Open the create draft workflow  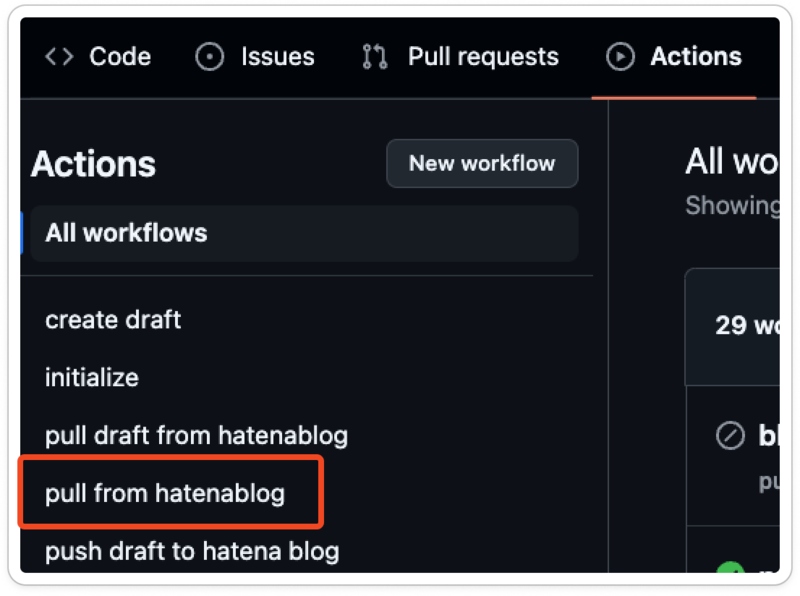click(x=113, y=320)
